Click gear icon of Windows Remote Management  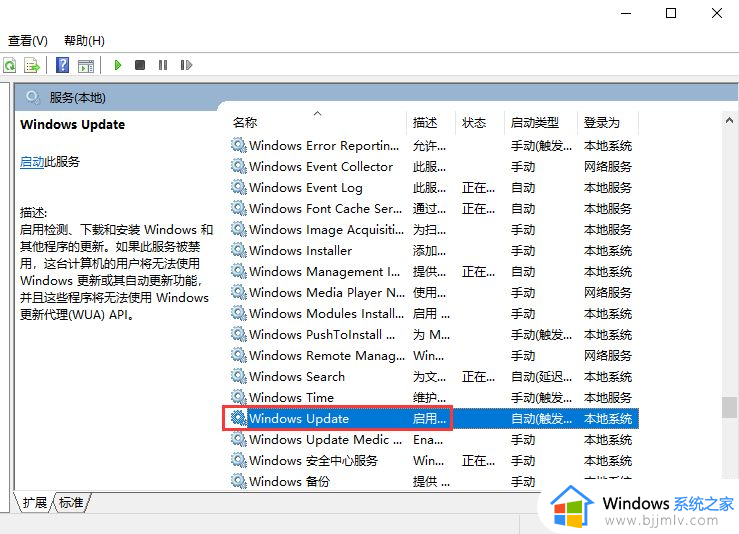tap(238, 355)
